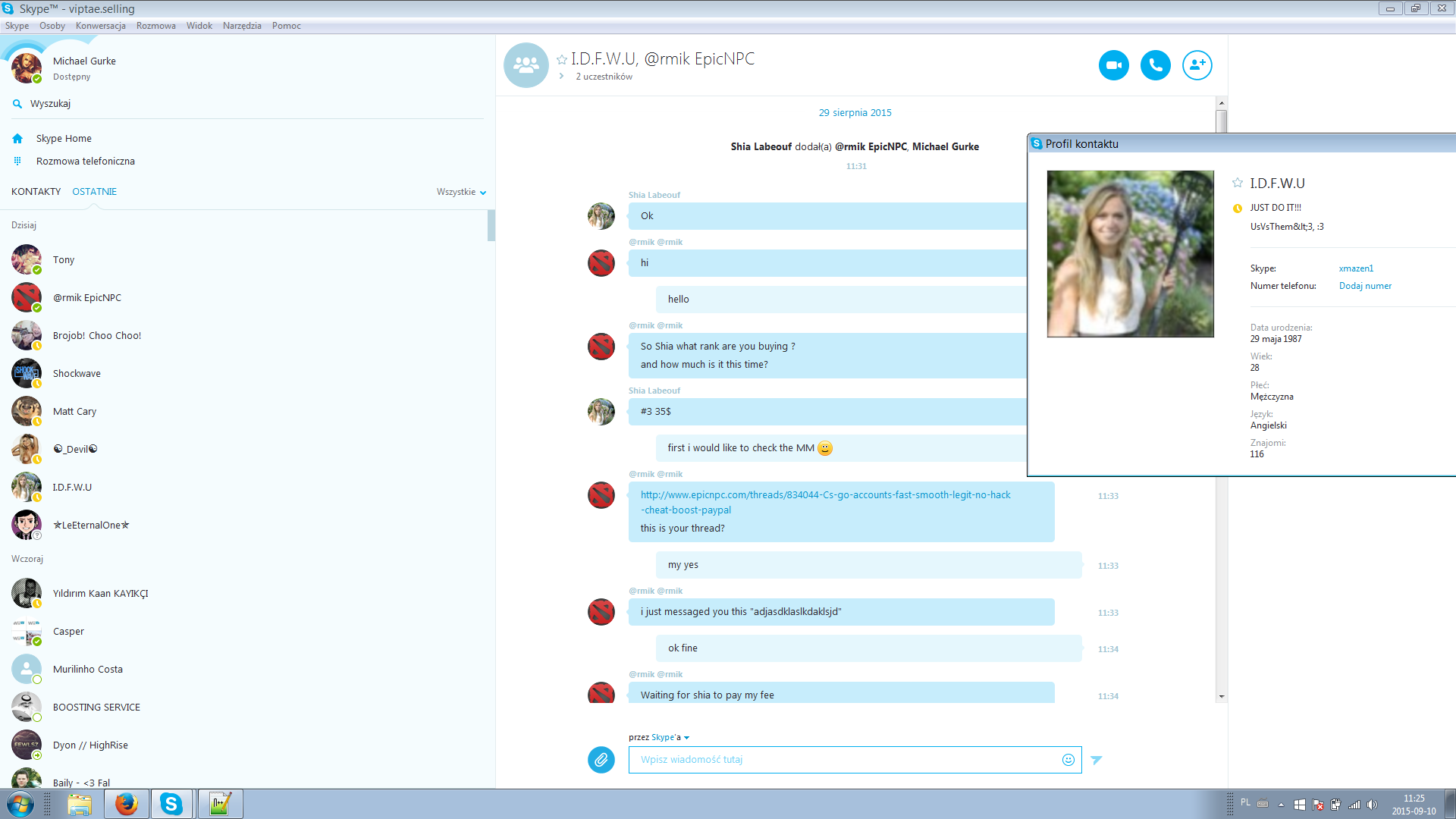1456x819 pixels.
Task: Click I.D.F.W.U's profile photo in contact profile
Action: coord(1130,254)
